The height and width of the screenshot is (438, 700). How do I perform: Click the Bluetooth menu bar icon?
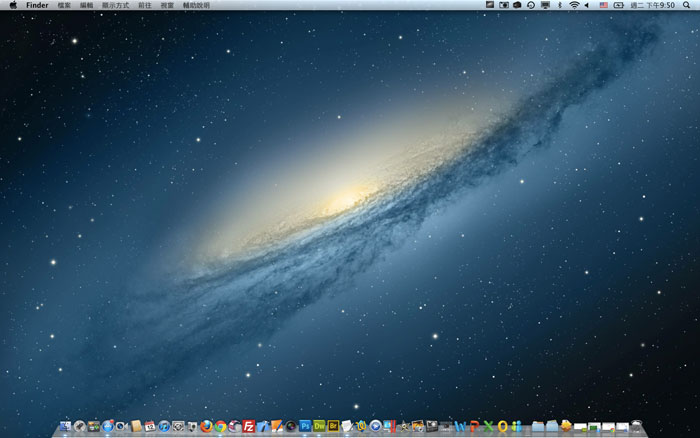pos(559,5)
